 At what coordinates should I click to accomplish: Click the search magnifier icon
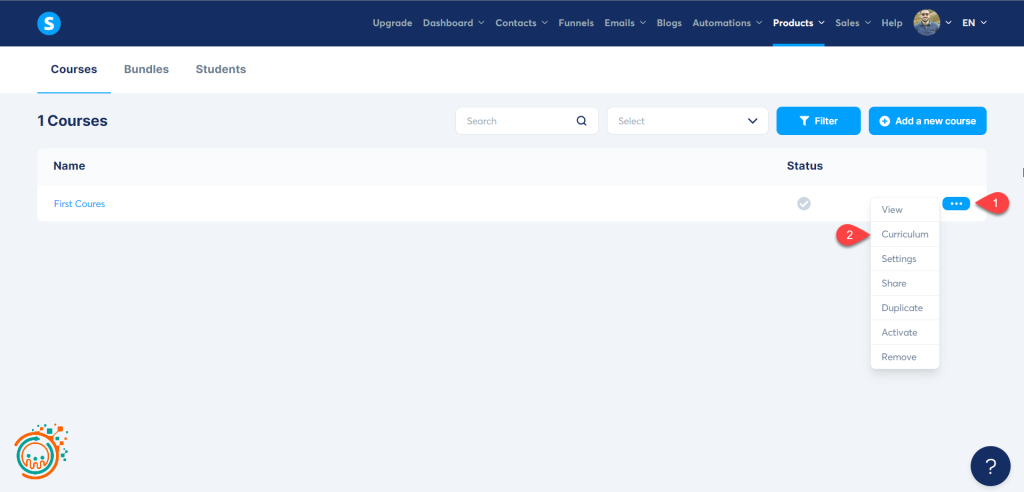(582, 121)
